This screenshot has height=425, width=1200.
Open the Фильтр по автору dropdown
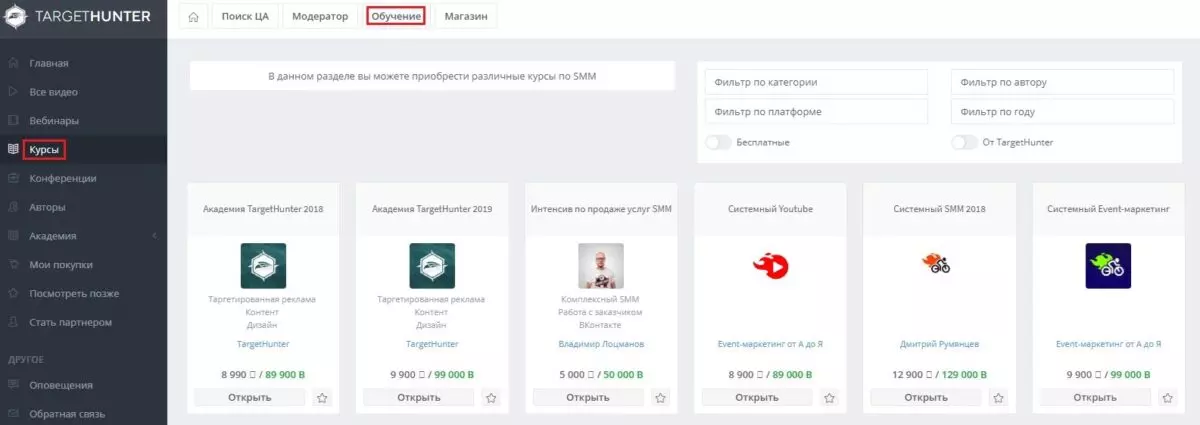[x=1062, y=82]
